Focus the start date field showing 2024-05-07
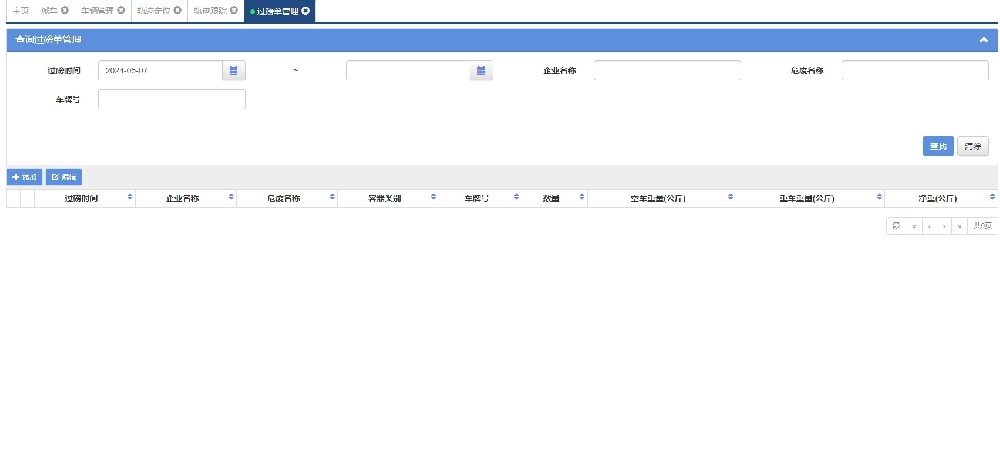This screenshot has height=475, width=1000. coord(160,71)
